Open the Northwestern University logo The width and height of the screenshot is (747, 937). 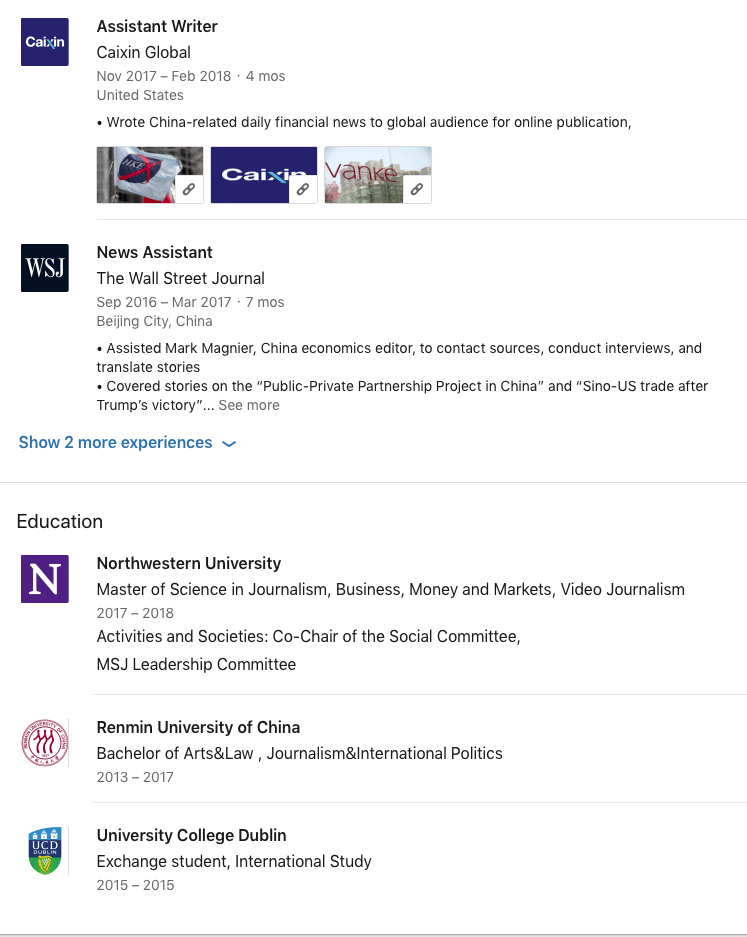point(45,579)
